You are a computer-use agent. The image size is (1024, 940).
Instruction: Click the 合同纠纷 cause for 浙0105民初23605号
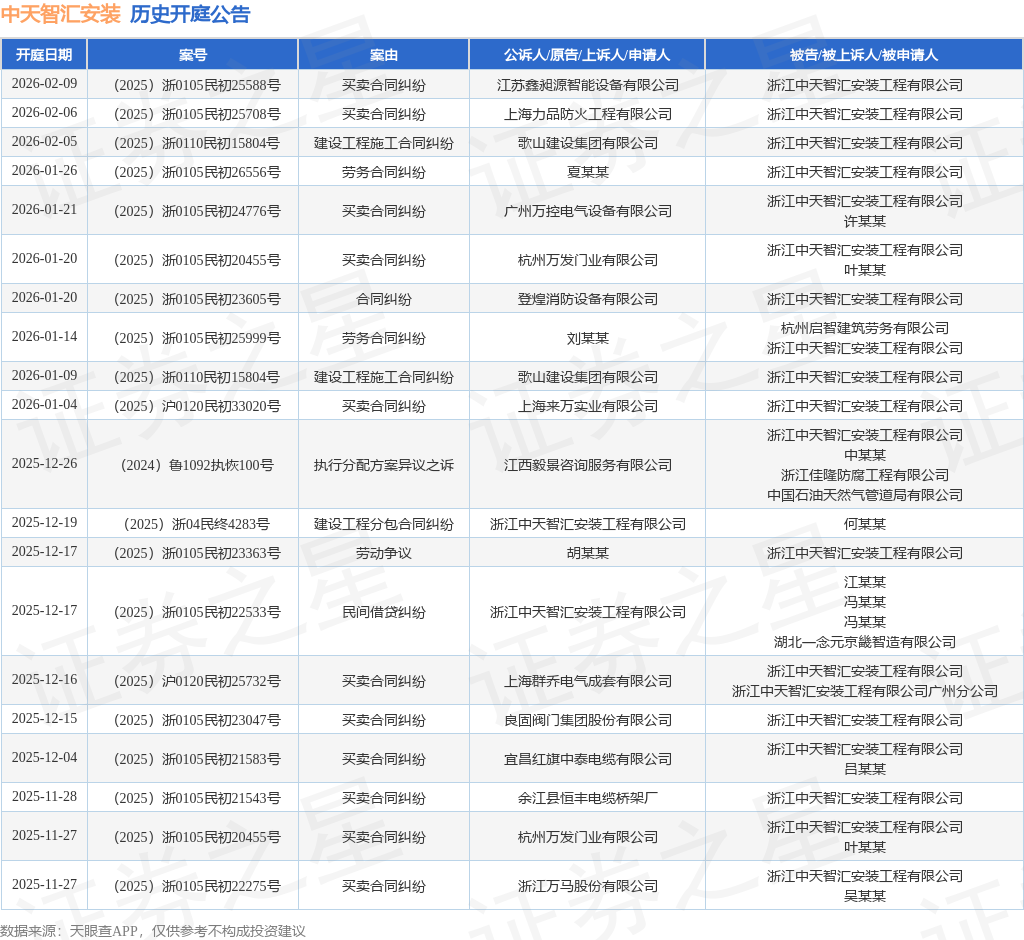click(x=383, y=299)
